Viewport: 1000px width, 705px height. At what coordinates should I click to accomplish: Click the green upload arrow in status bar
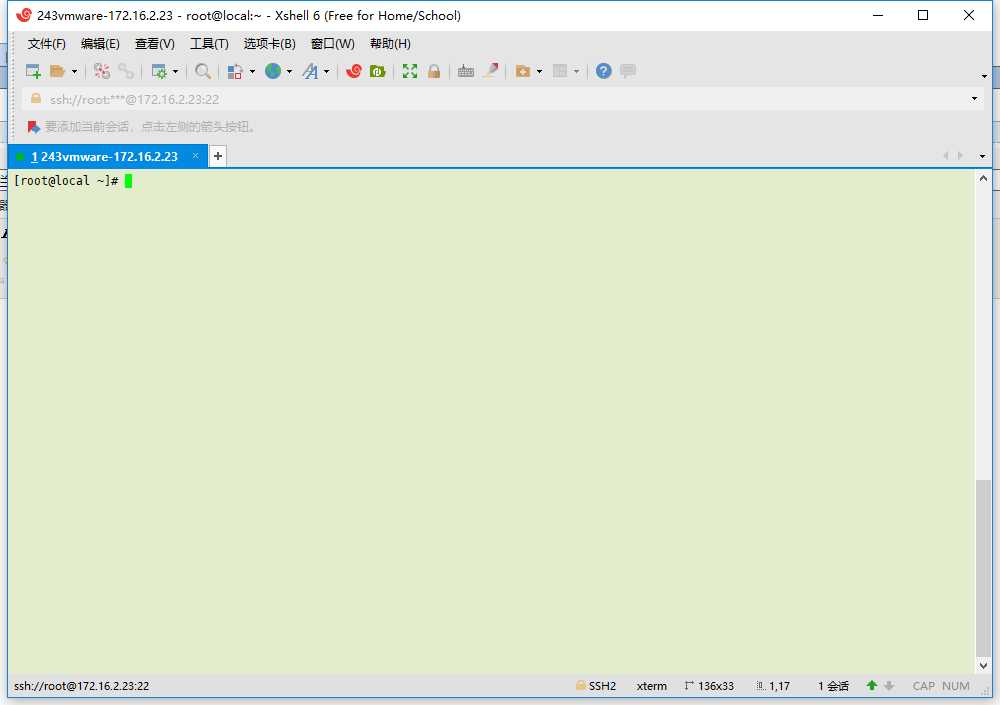tap(872, 686)
